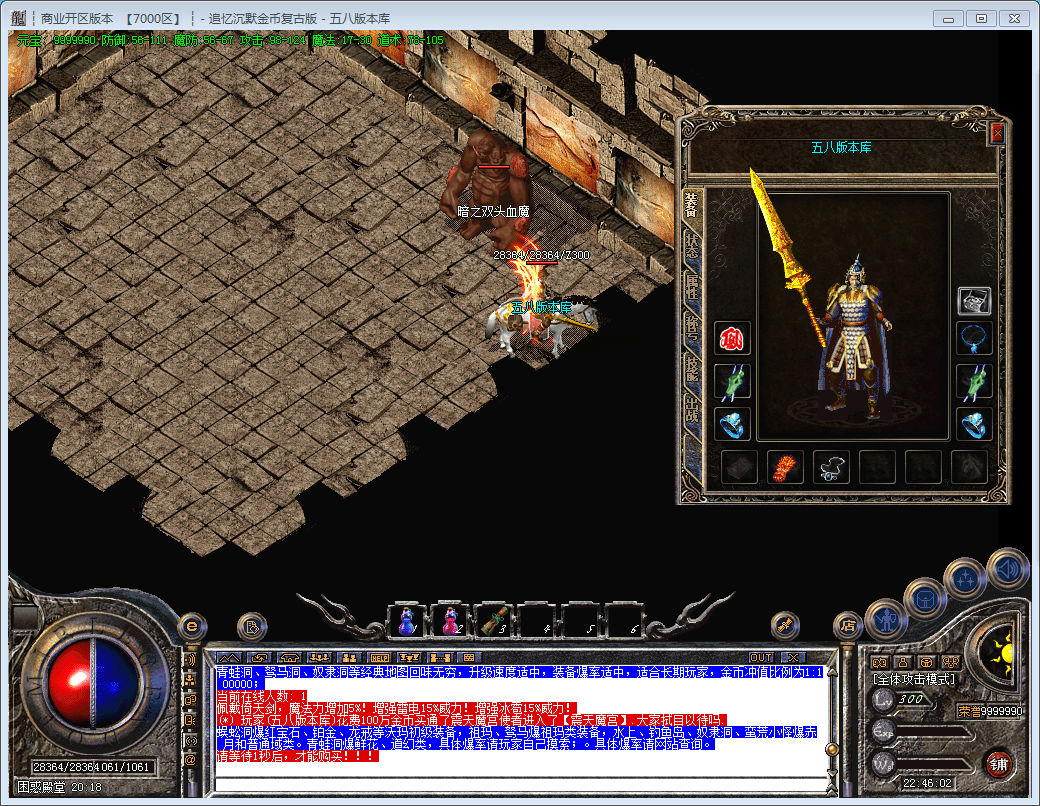Image resolution: width=1040 pixels, height=806 pixels.
Task: Use the red potion in hotkey slot 2
Action: [450, 622]
